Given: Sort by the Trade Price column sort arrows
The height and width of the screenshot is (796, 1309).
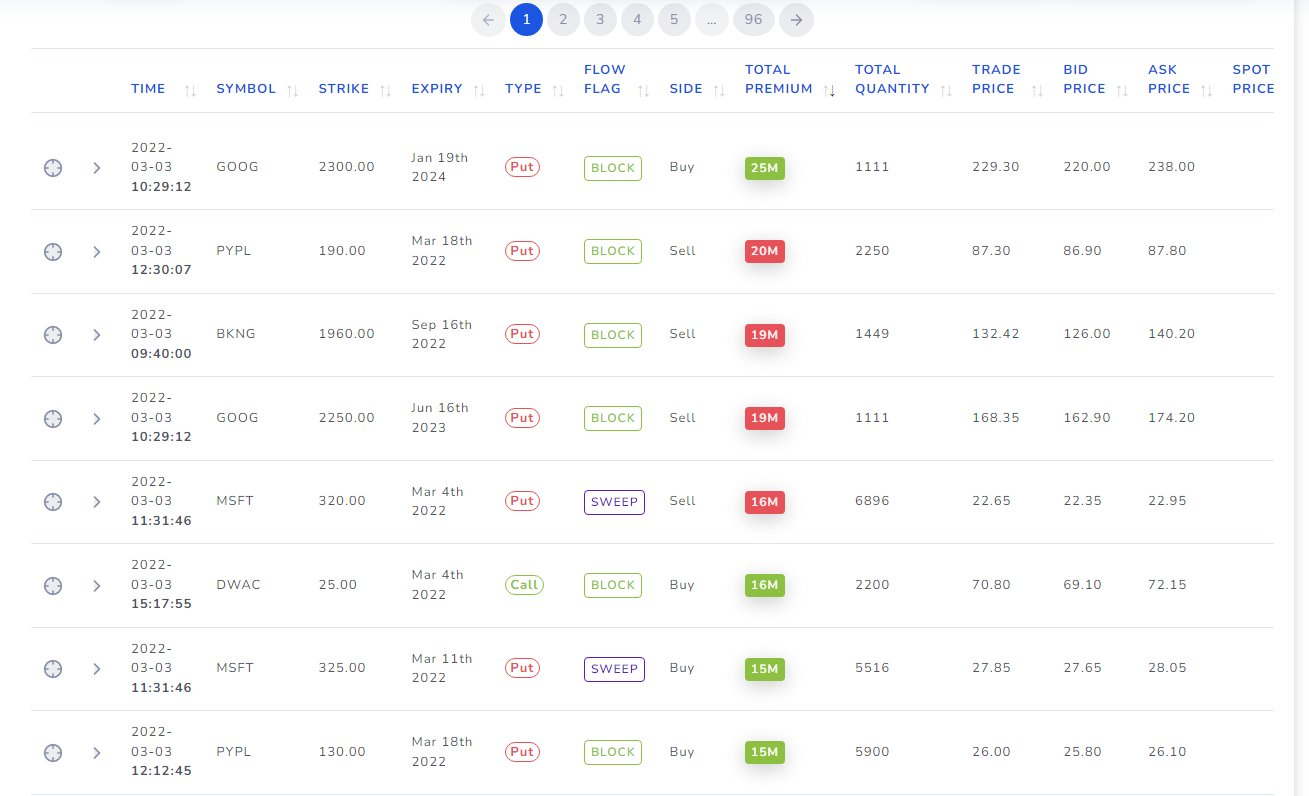Looking at the screenshot, I should tap(1038, 90).
